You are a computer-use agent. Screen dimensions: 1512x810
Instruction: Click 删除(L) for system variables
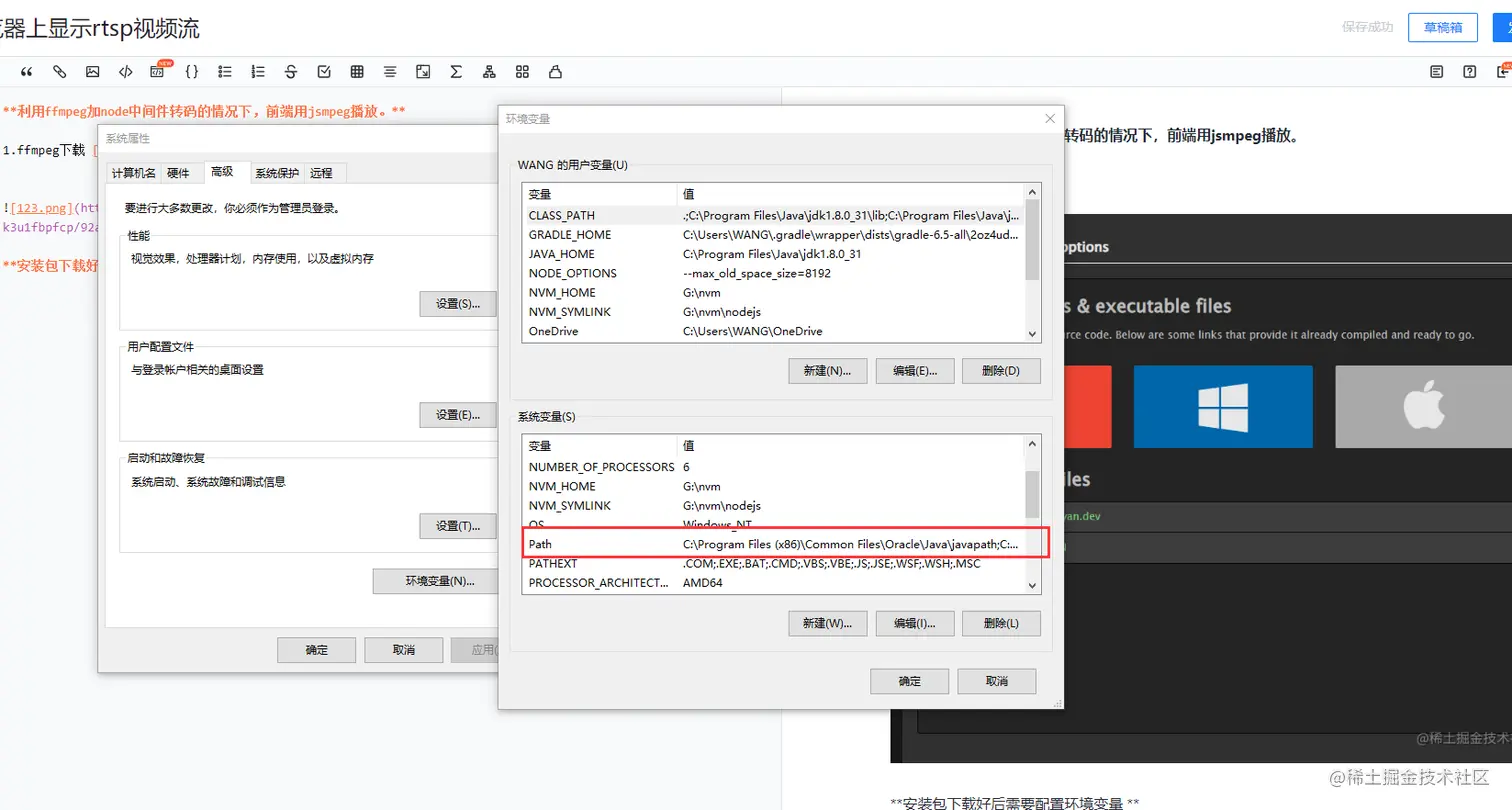tap(1001, 624)
